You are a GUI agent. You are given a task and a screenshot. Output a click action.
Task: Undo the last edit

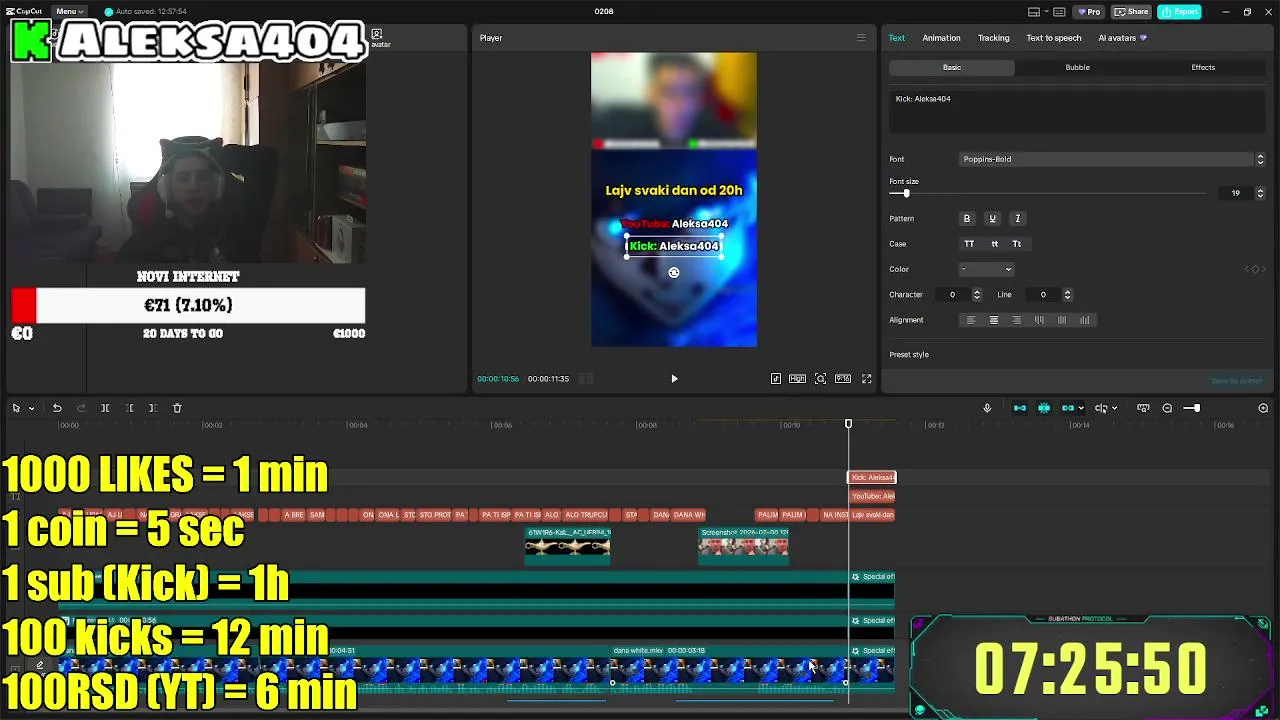57,408
